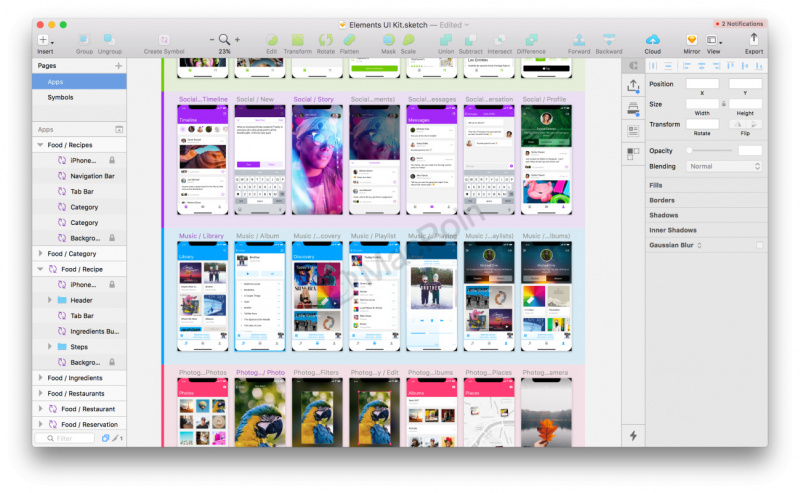This screenshot has width=800, height=493.
Task: Click the Export icon in toolbar
Action: pos(753,40)
